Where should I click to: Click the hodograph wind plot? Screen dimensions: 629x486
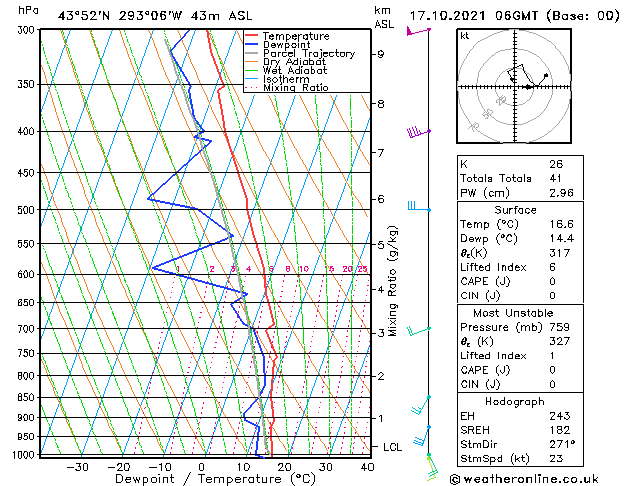click(x=514, y=86)
